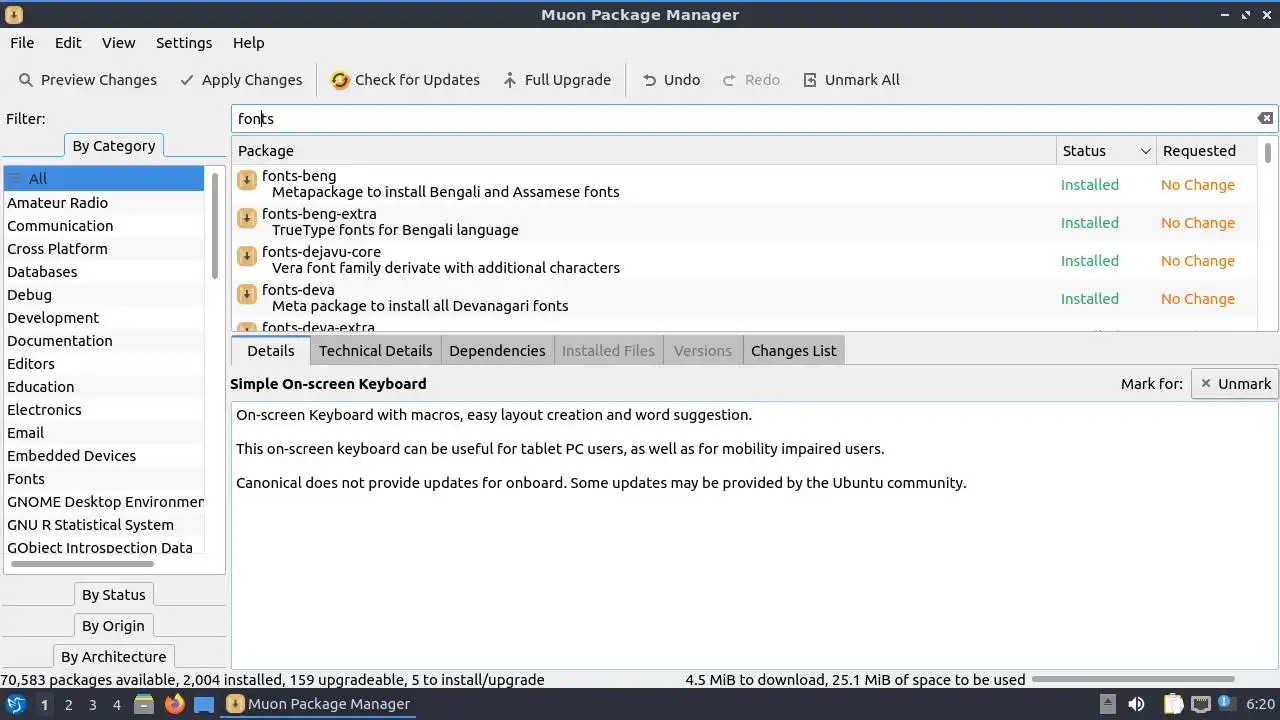The image size is (1280, 720).
Task: Undo the last package marking
Action: 671,80
